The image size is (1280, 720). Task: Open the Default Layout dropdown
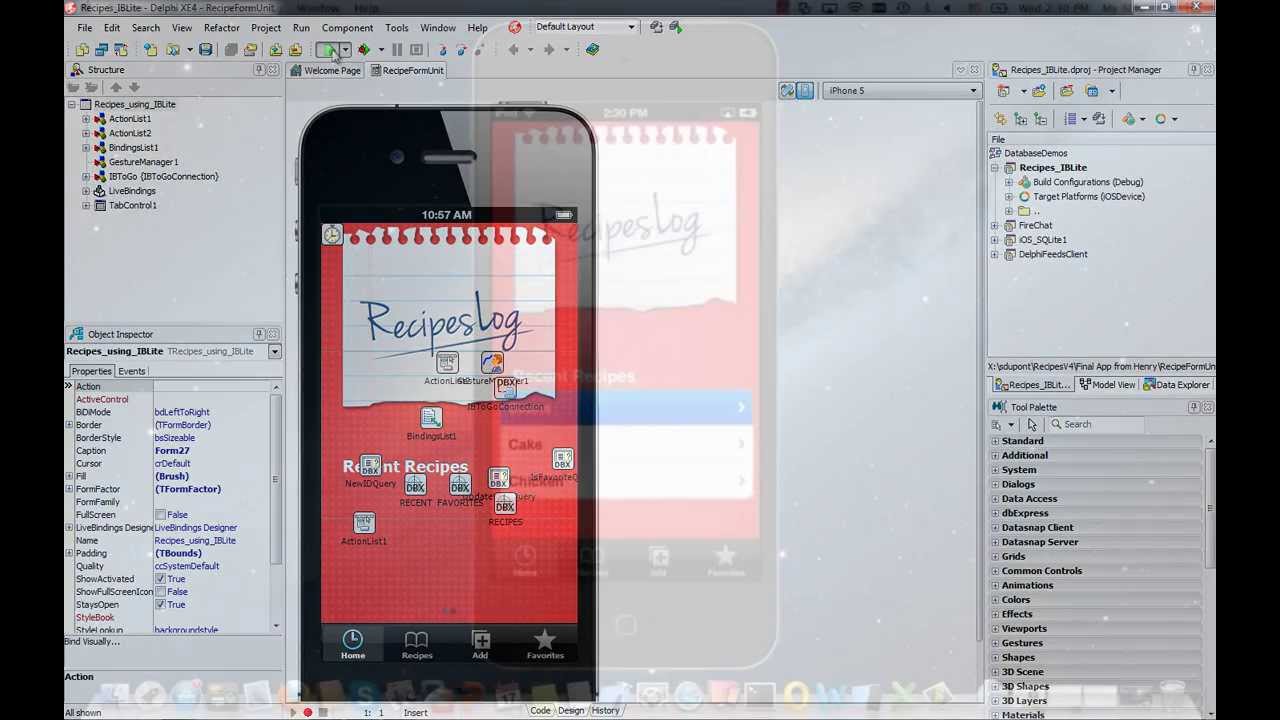click(x=631, y=27)
